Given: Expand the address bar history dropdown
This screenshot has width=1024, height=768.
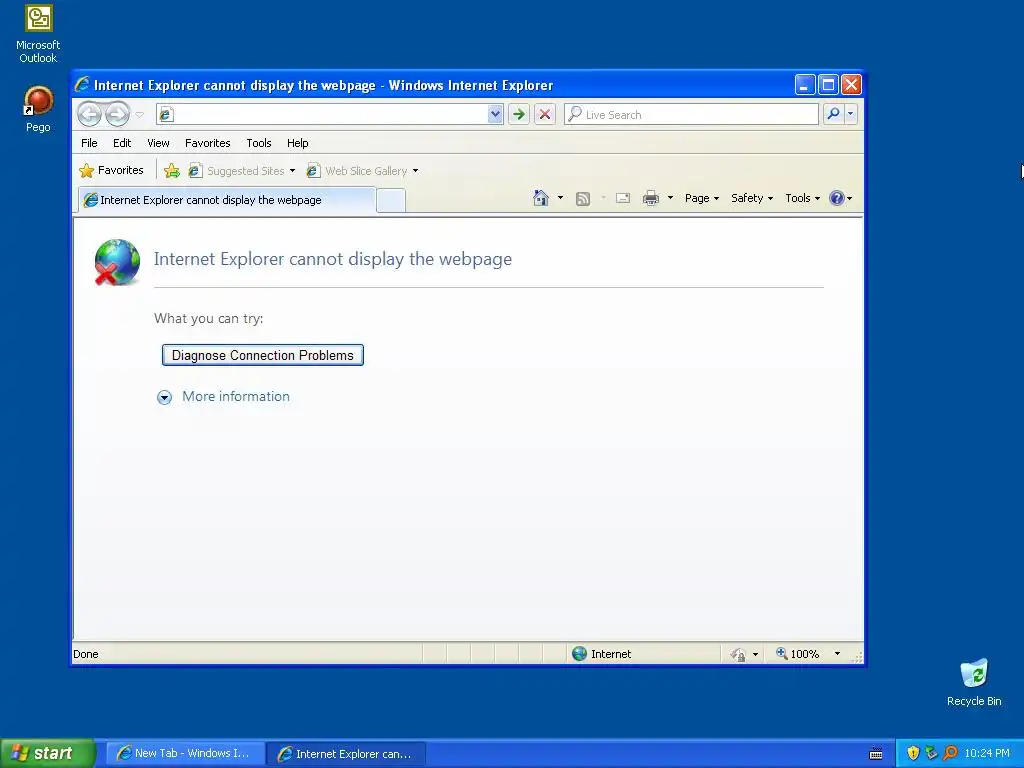Looking at the screenshot, I should [x=495, y=114].
